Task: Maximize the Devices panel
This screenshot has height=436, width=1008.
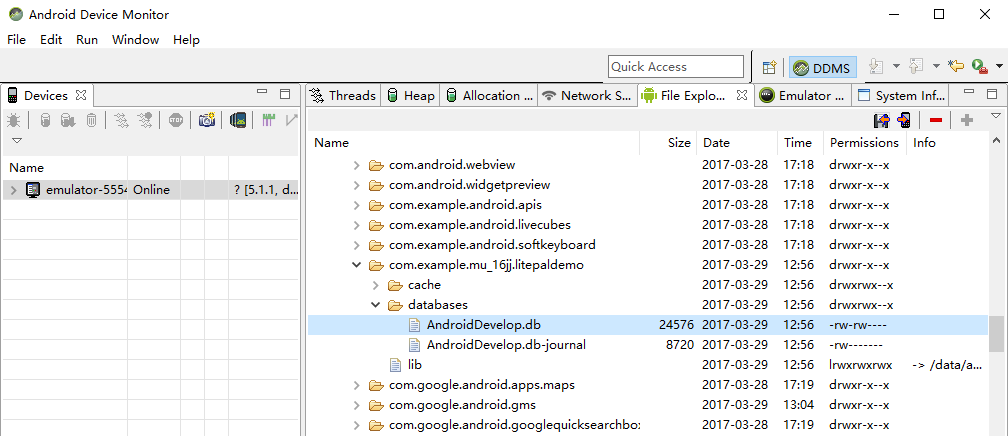Action: click(x=285, y=94)
